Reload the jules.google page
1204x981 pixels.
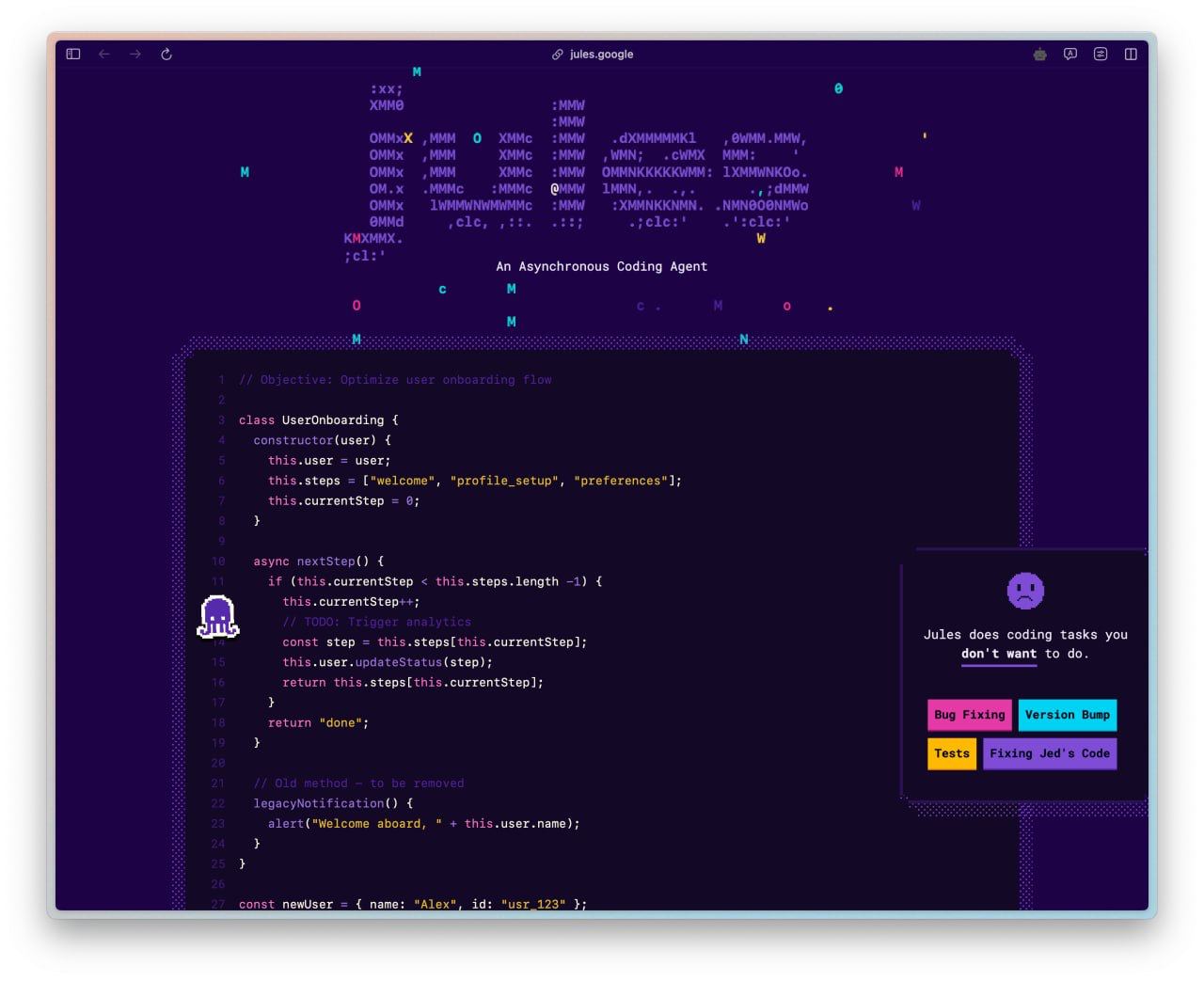pyautogui.click(x=166, y=55)
